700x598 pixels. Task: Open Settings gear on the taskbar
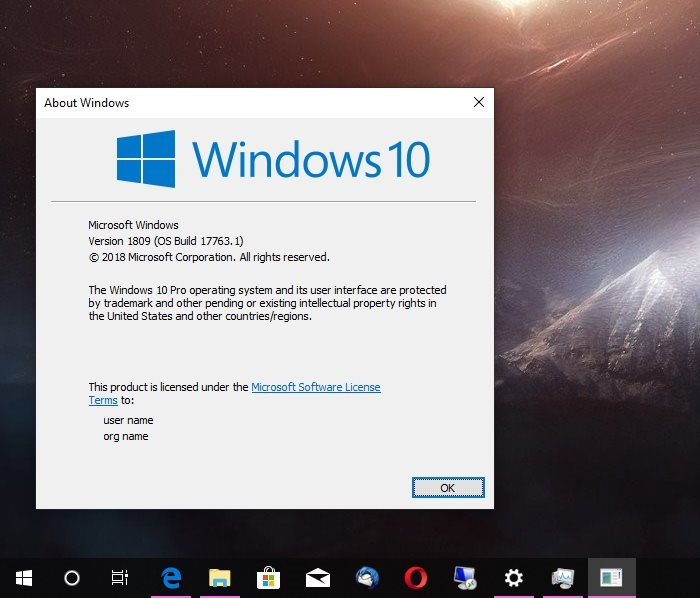click(513, 578)
